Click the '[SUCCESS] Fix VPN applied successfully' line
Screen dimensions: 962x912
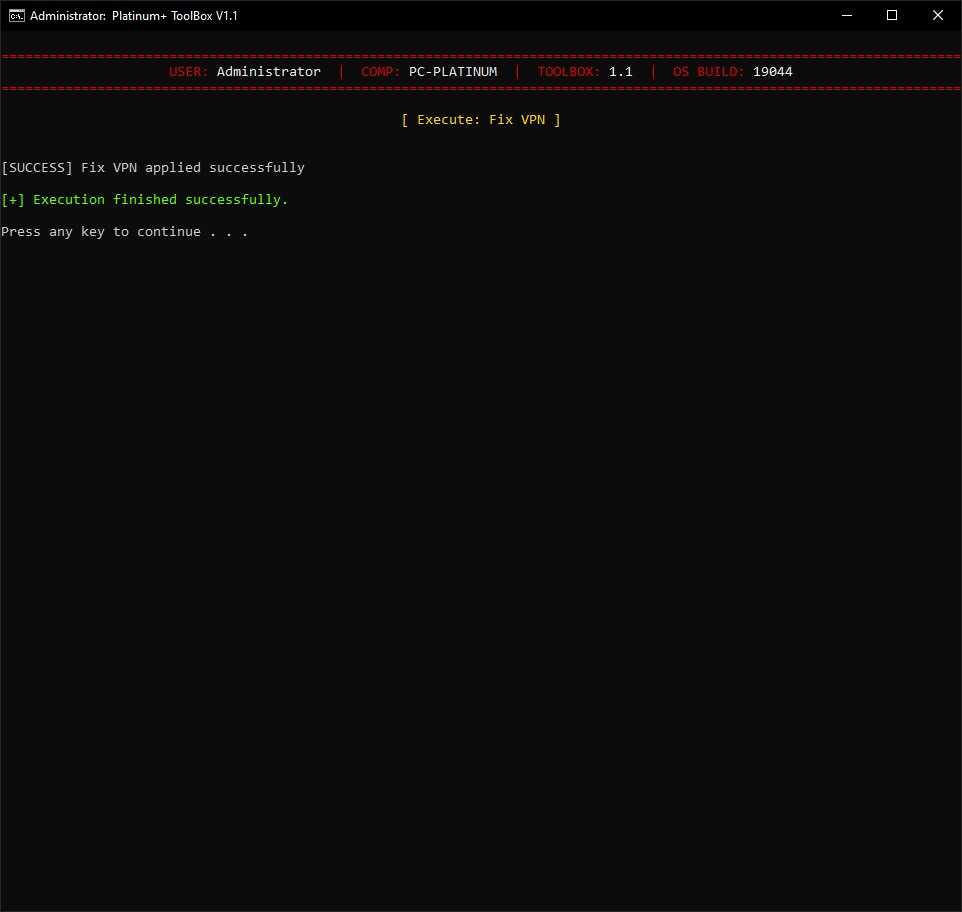[153, 167]
